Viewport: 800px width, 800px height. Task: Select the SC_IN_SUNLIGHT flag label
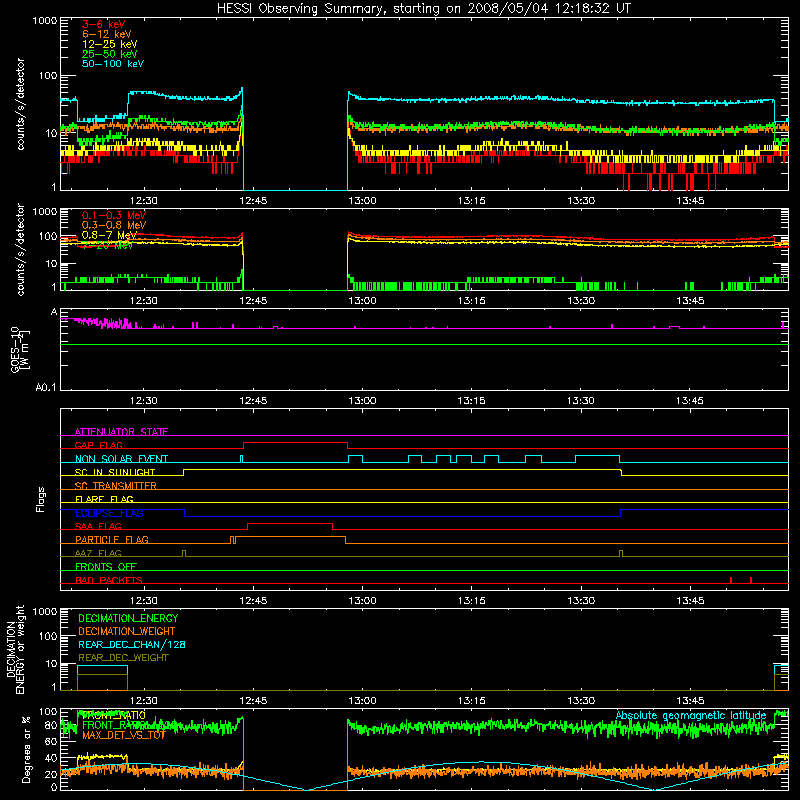click(115, 472)
